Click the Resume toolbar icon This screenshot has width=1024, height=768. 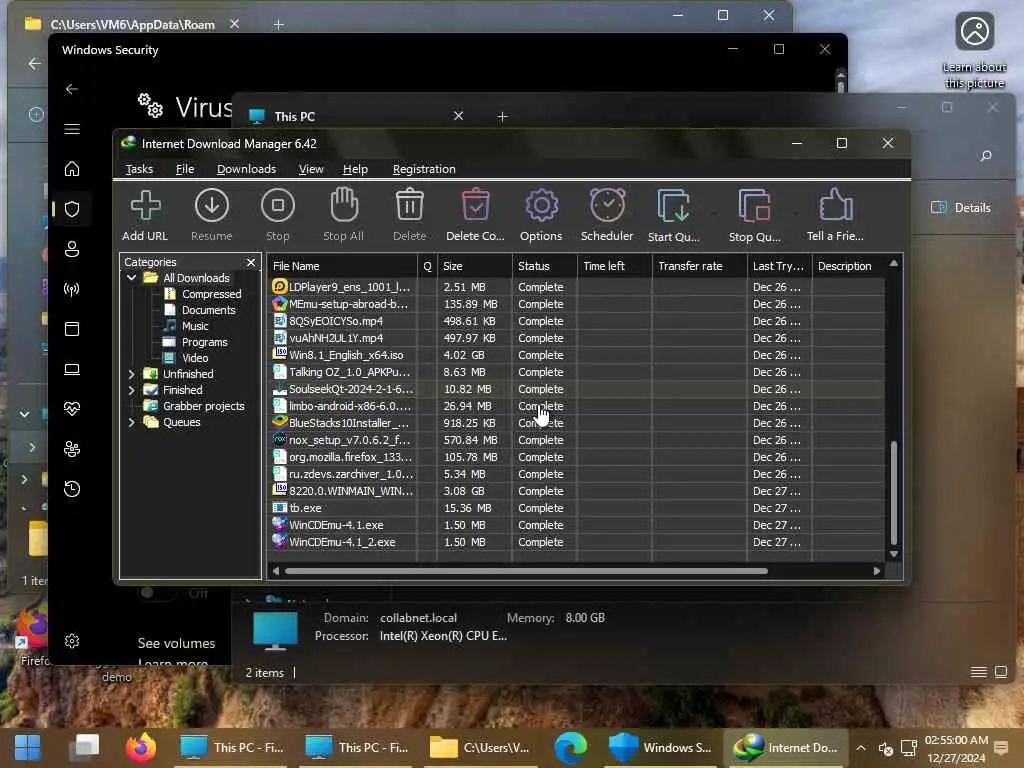pos(212,206)
